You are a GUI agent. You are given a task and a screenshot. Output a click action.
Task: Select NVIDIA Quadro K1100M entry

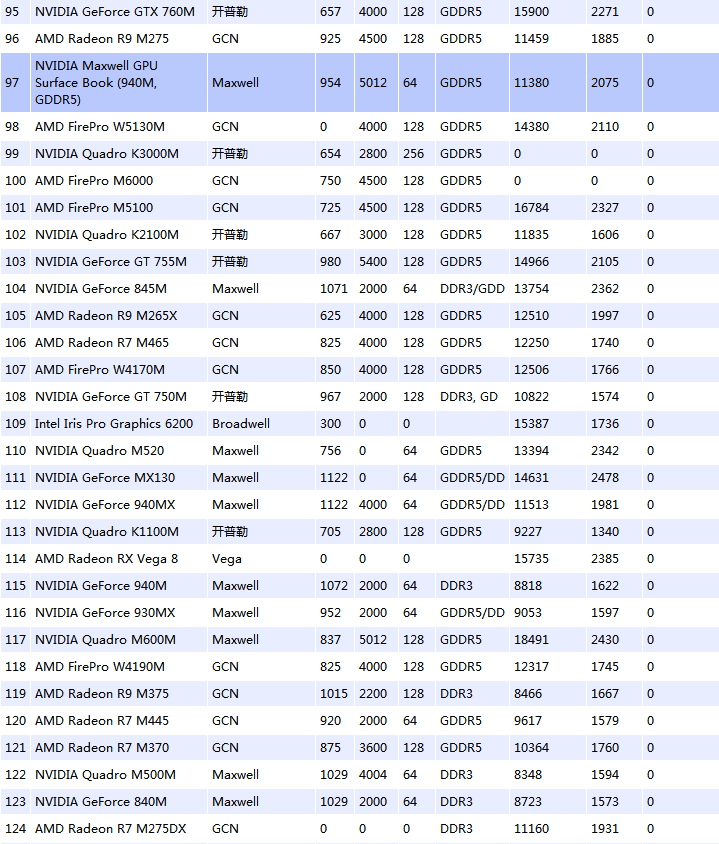(107, 532)
